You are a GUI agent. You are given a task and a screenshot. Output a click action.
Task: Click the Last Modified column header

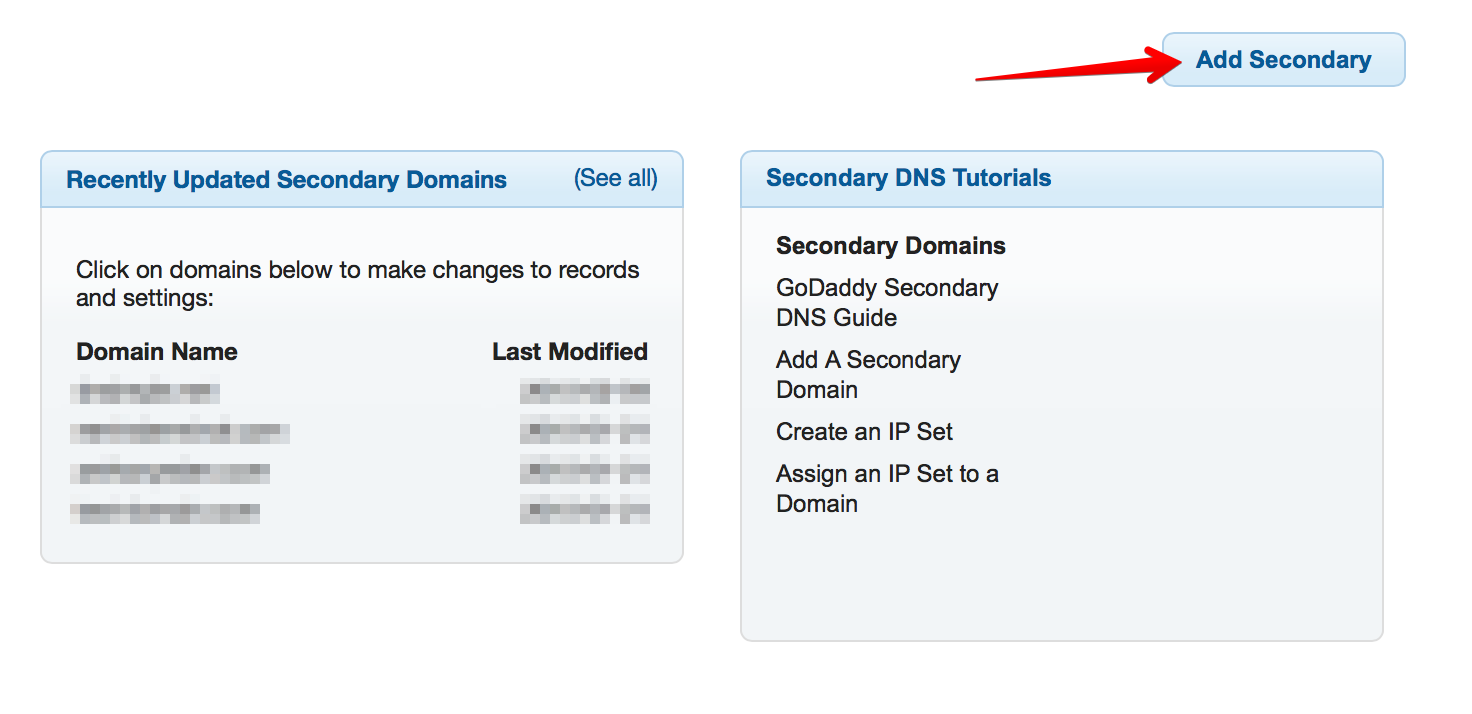[570, 351]
